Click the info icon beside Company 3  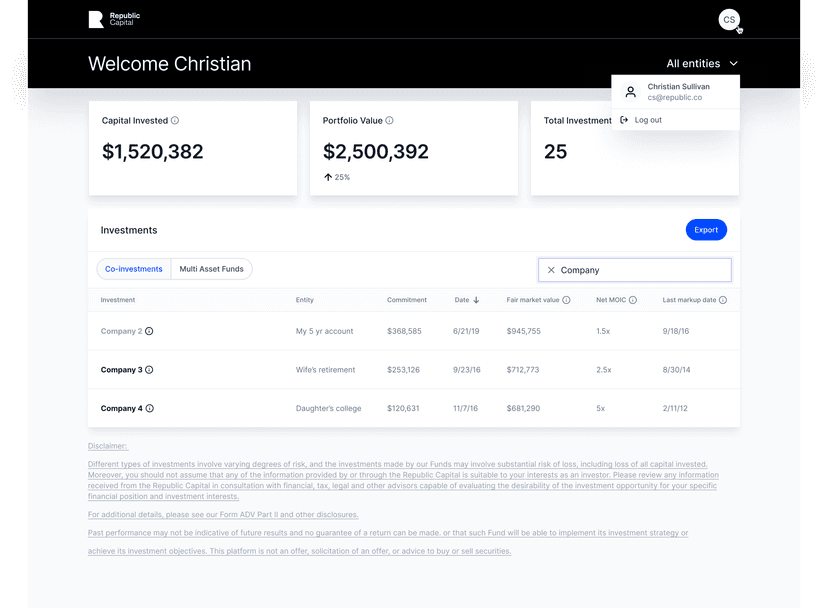point(150,370)
